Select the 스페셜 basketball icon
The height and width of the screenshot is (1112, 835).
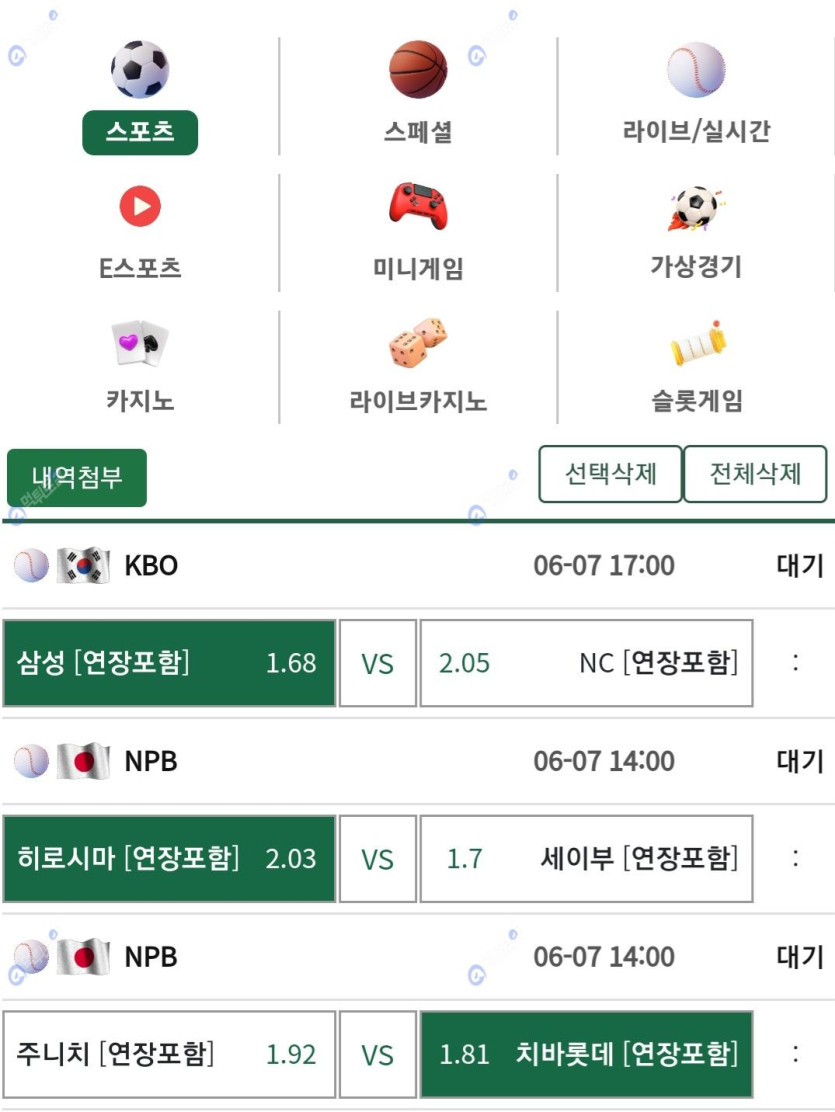418,69
